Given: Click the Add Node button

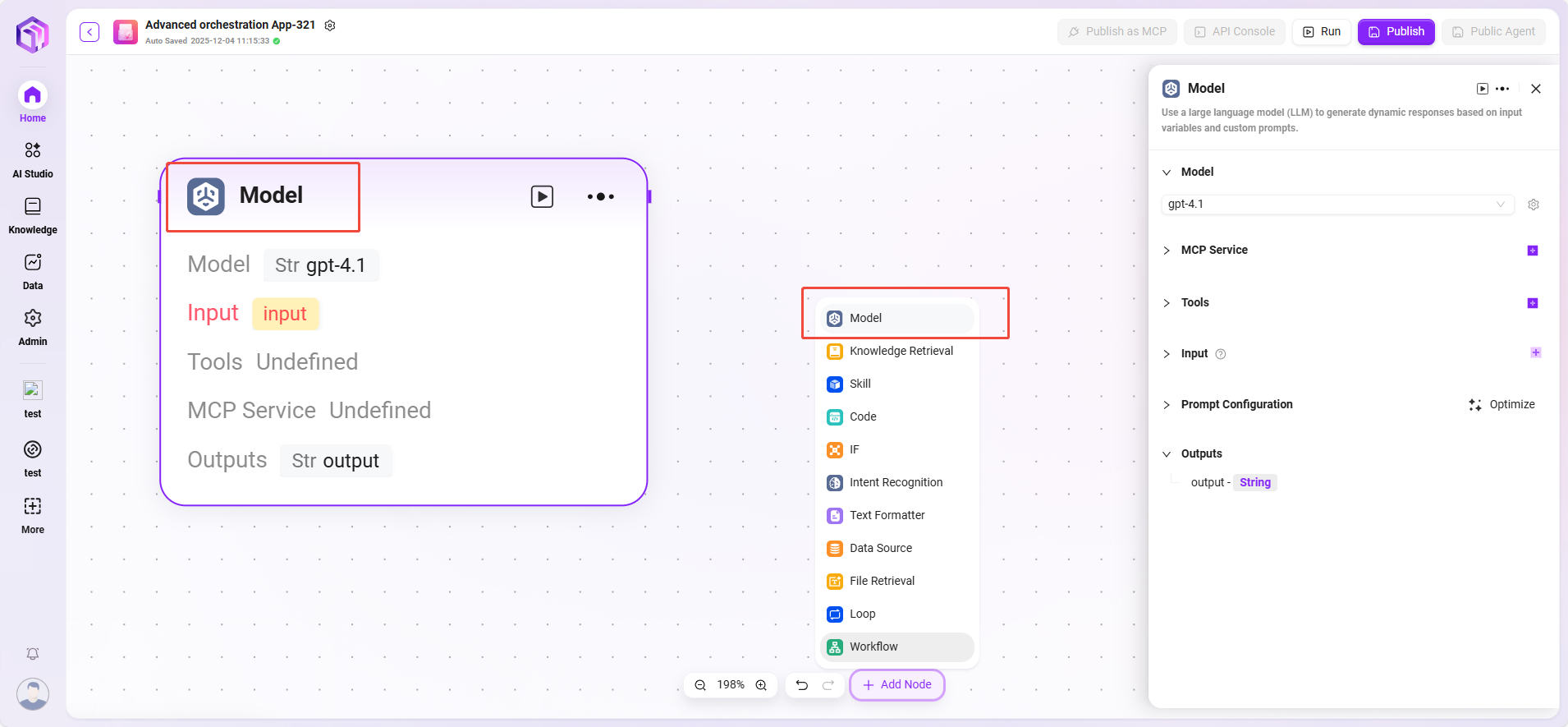Looking at the screenshot, I should pyautogui.click(x=897, y=685).
